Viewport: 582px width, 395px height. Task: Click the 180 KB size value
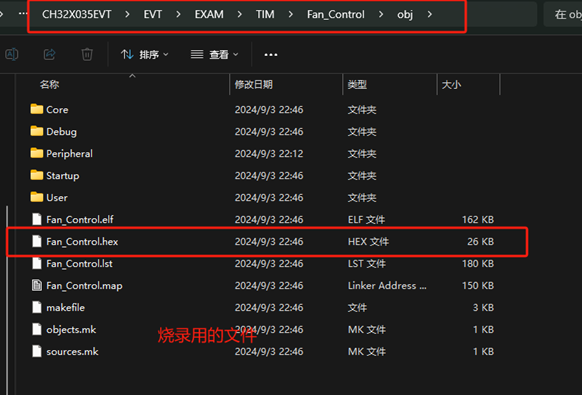(478, 264)
